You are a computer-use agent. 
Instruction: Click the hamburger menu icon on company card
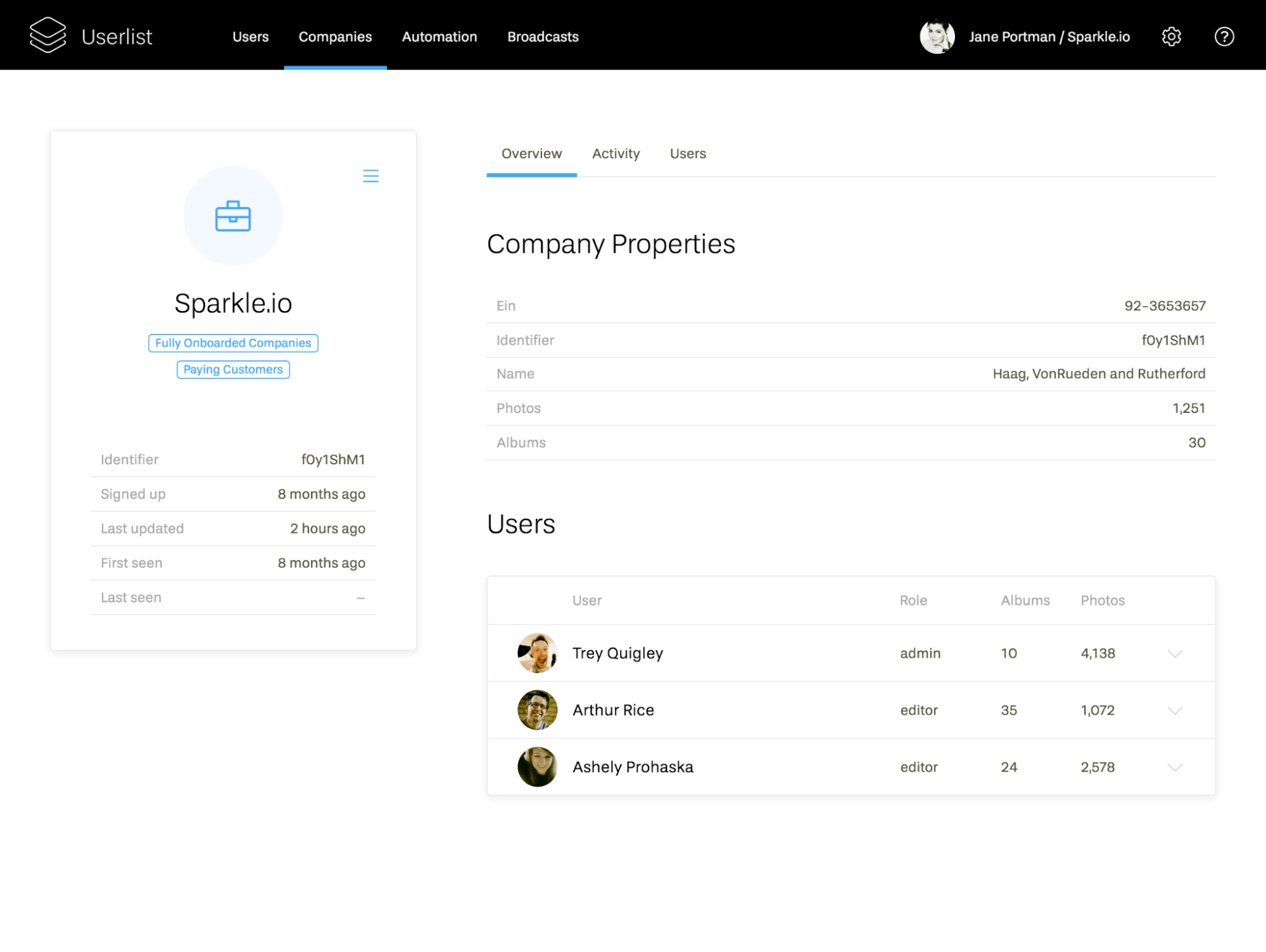tap(371, 176)
